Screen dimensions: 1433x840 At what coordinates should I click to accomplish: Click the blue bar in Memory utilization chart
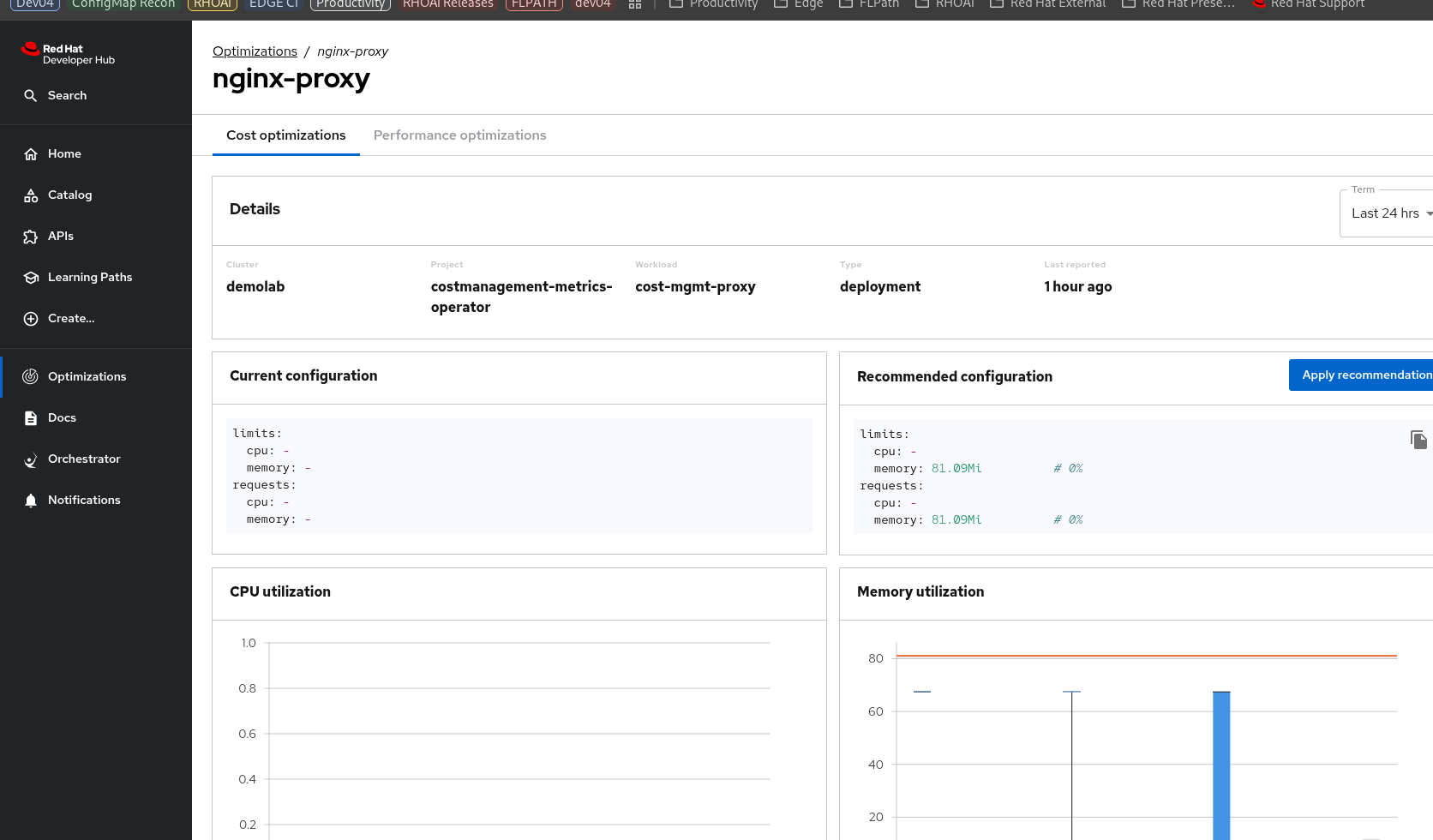coord(1221,763)
